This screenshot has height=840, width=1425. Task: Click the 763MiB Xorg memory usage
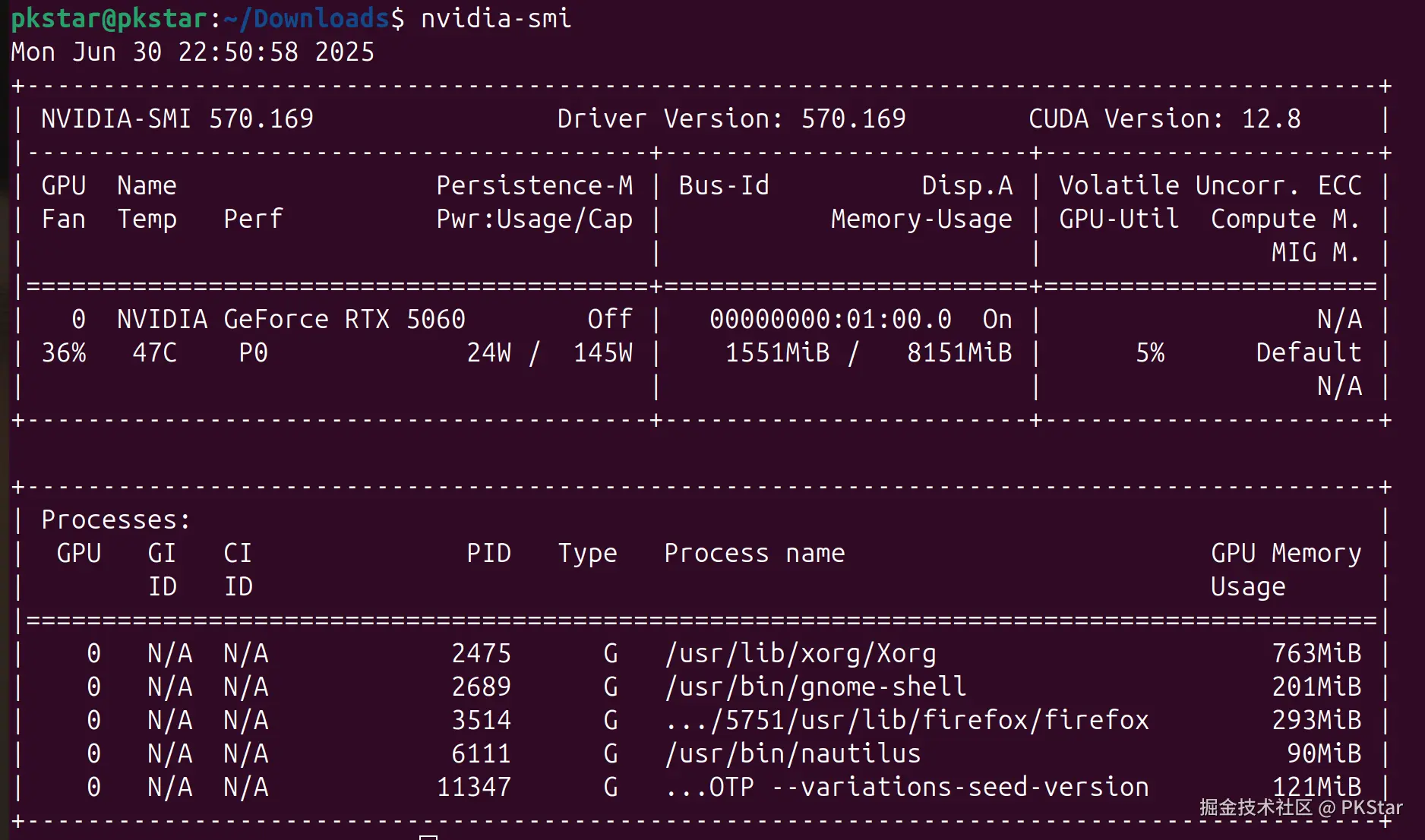[1316, 653]
